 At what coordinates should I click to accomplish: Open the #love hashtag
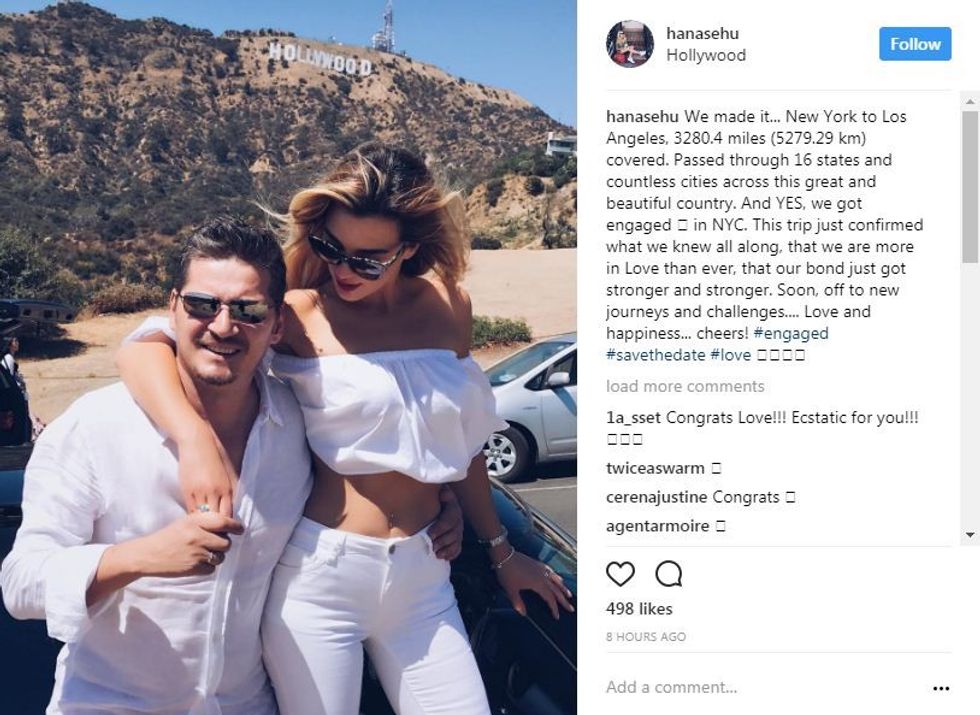pyautogui.click(x=730, y=355)
